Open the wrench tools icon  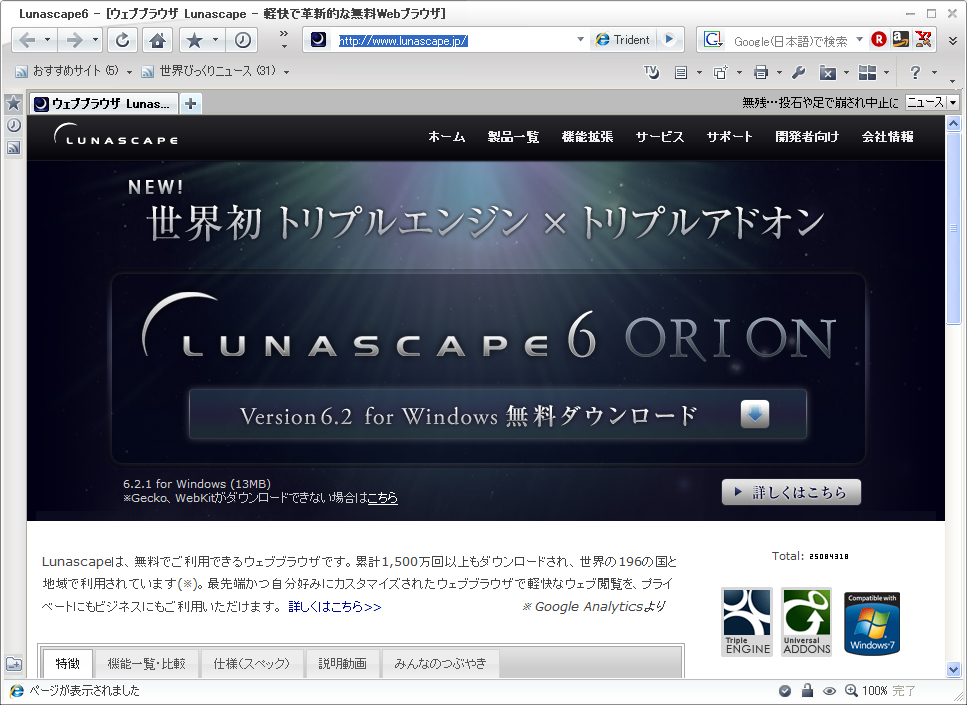click(798, 72)
